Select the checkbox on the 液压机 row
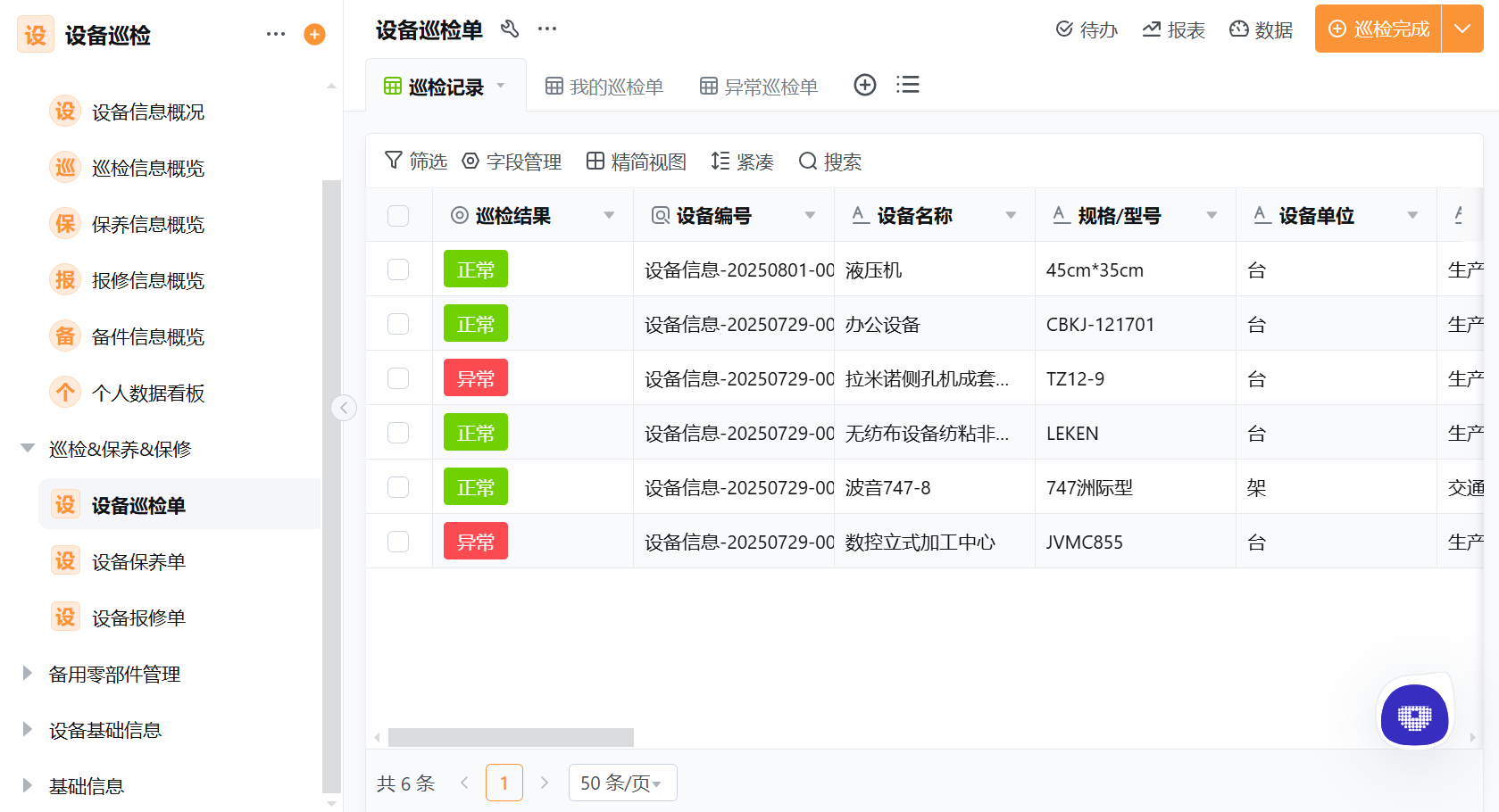 [x=397, y=269]
